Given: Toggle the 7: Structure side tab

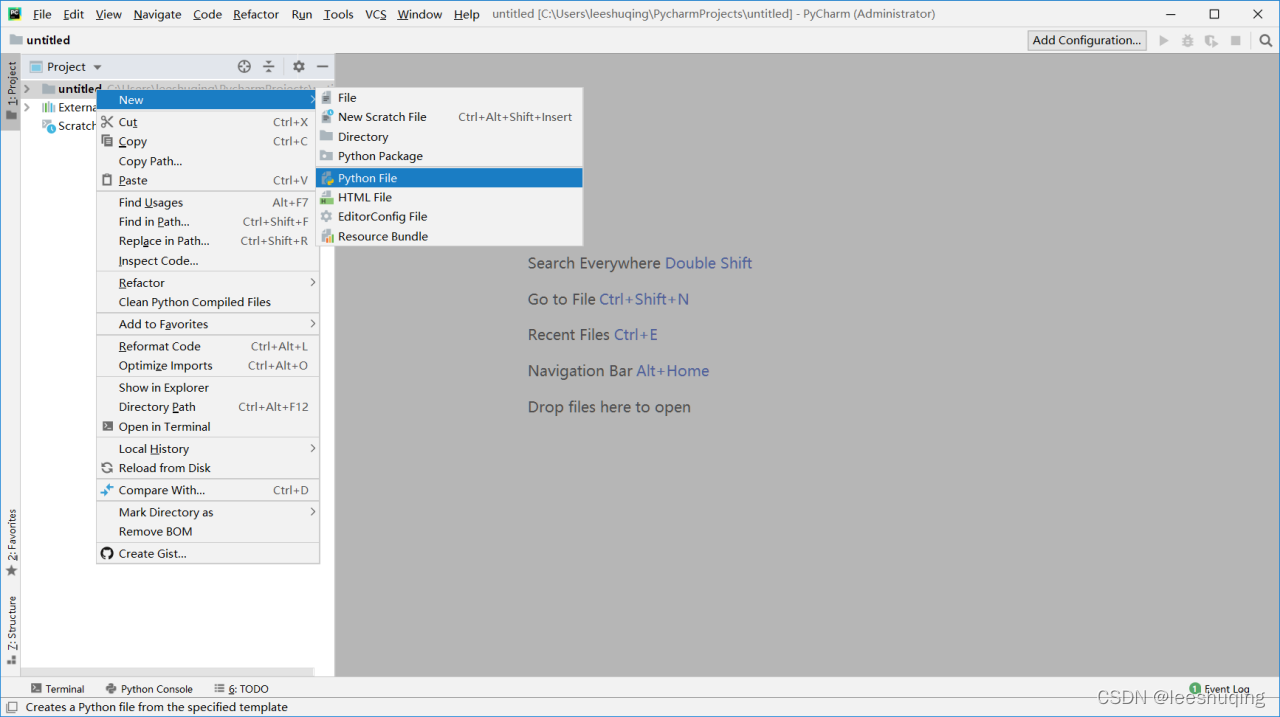Looking at the screenshot, I should click(x=11, y=630).
